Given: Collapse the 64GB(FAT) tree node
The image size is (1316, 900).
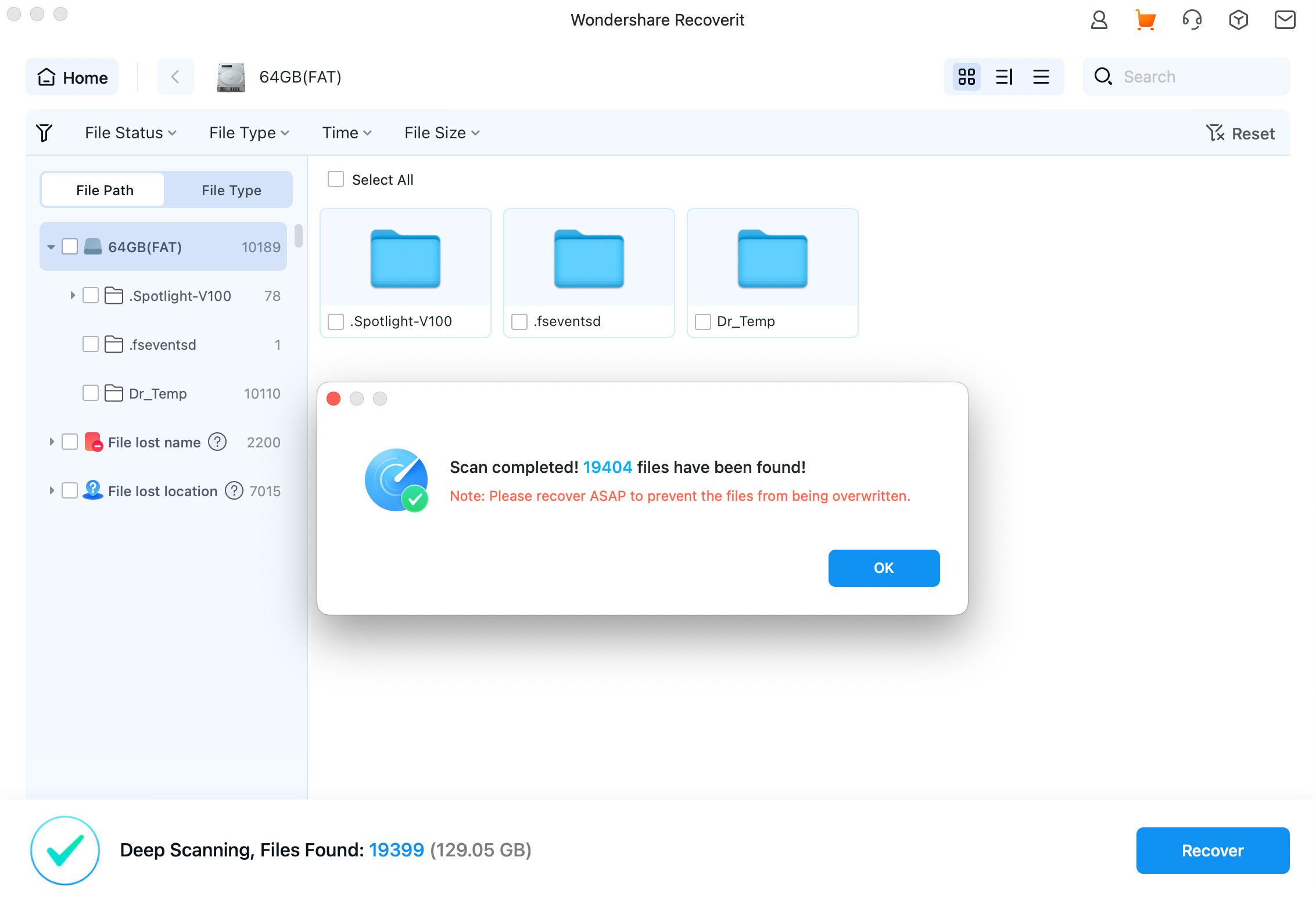Looking at the screenshot, I should (51, 247).
